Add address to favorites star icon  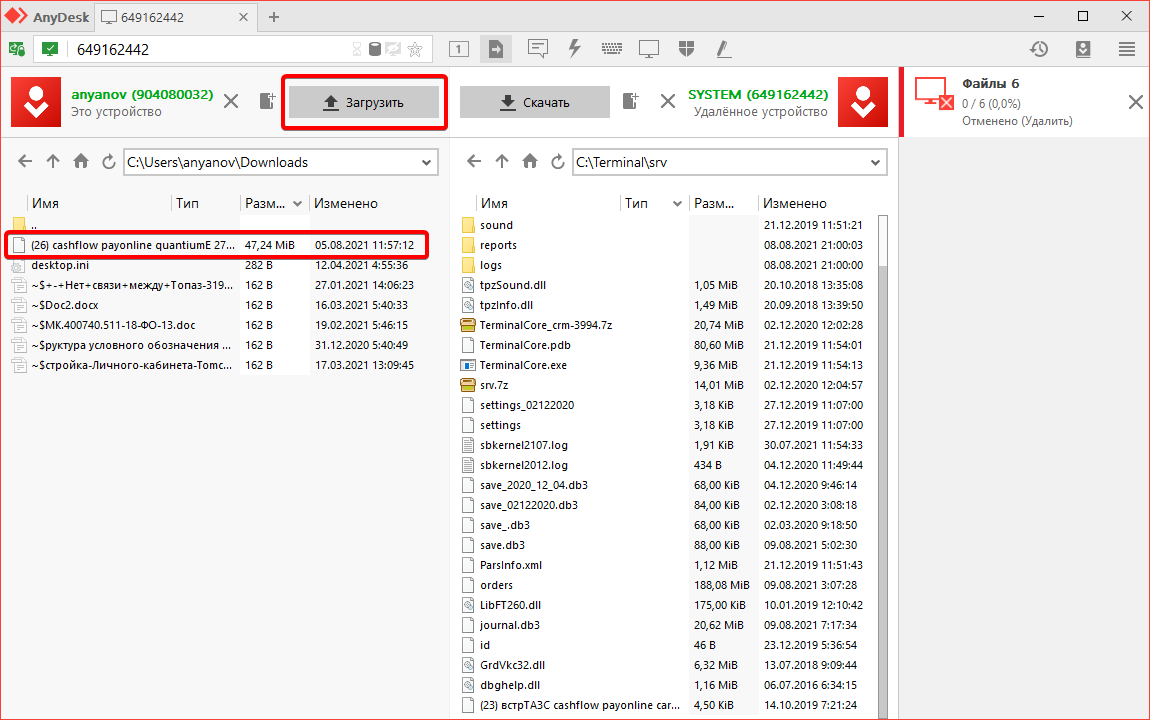(x=415, y=49)
